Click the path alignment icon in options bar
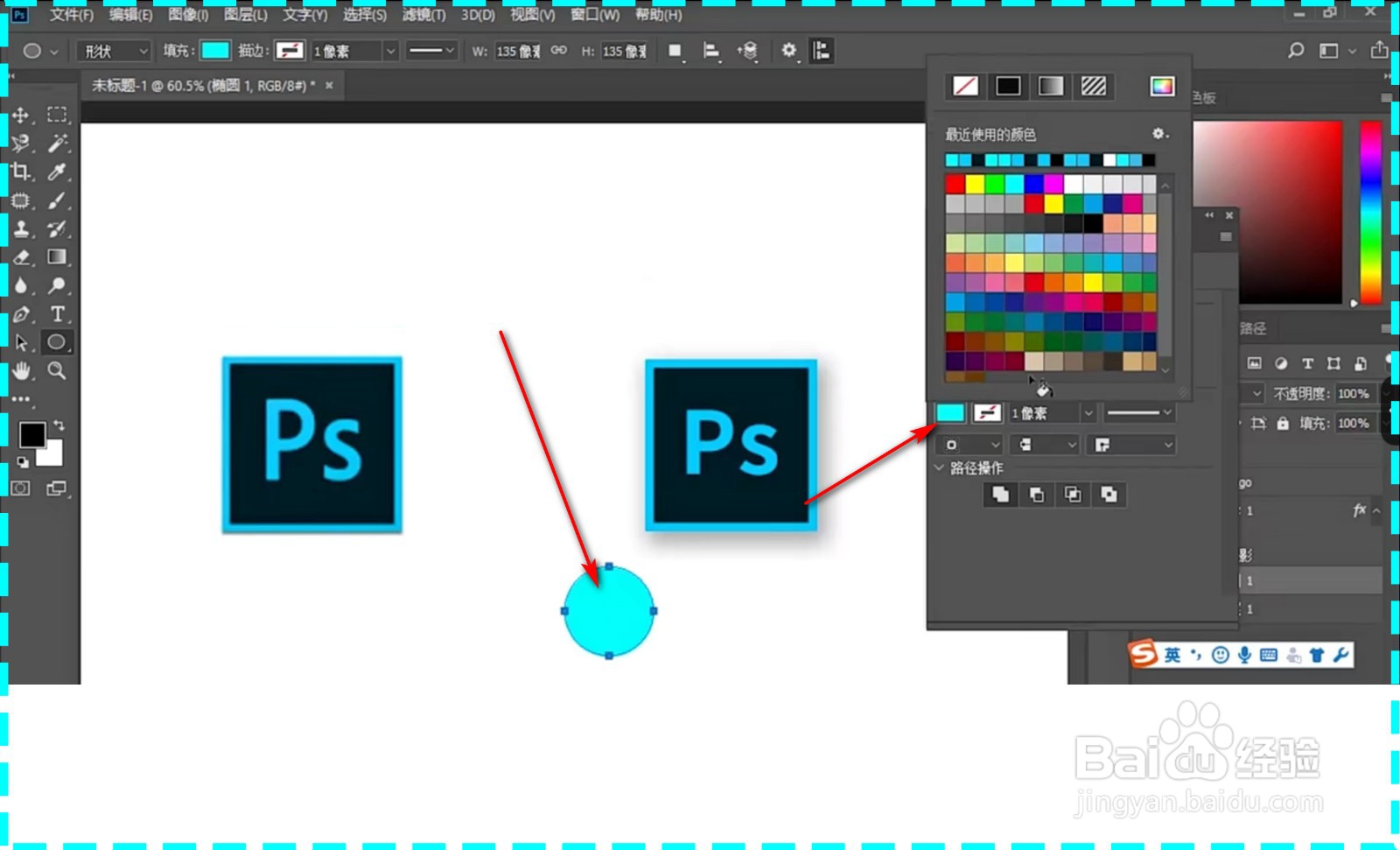 pyautogui.click(x=711, y=51)
